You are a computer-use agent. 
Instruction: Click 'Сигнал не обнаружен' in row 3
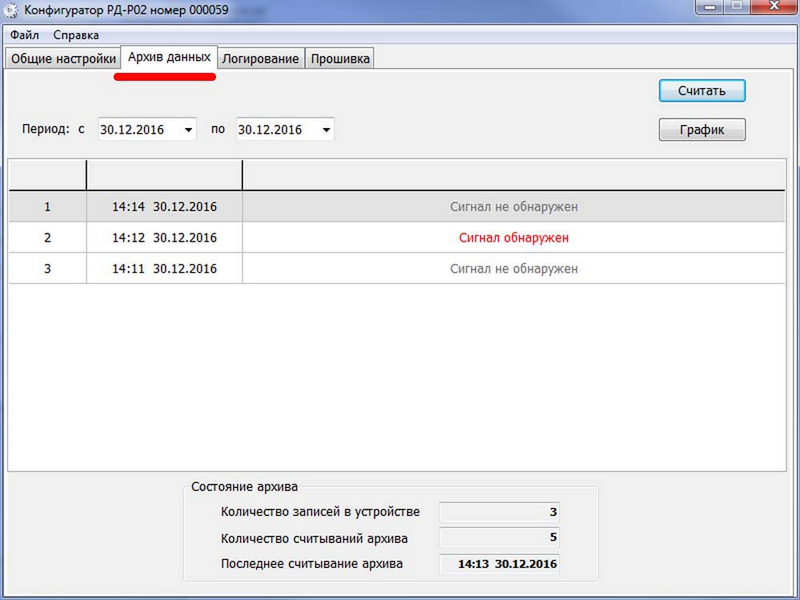click(514, 268)
